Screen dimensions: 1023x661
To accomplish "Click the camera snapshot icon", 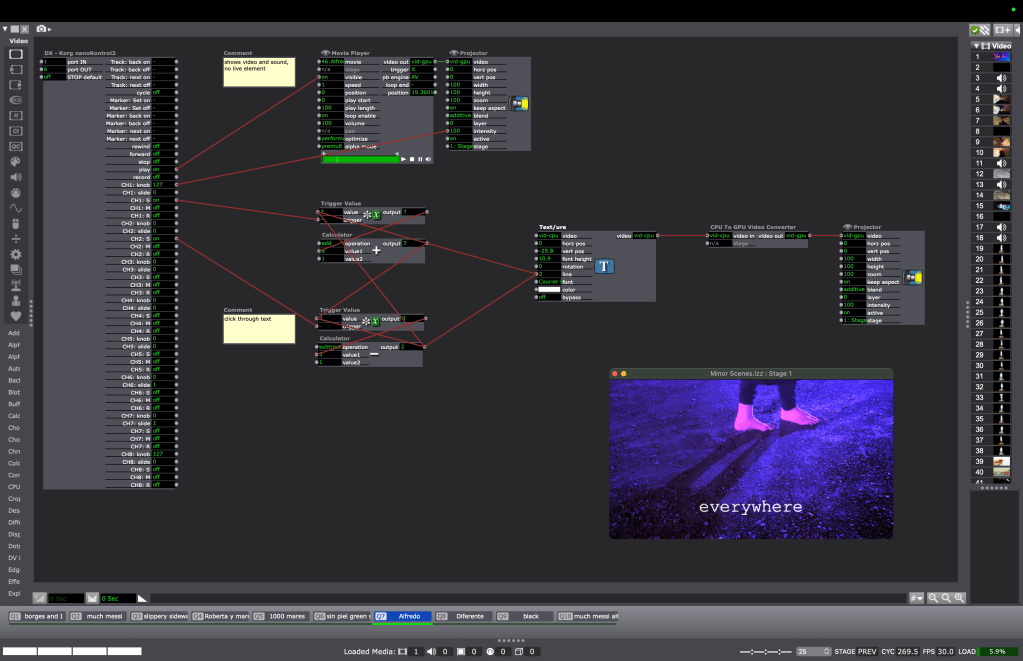I will tap(41, 30).
